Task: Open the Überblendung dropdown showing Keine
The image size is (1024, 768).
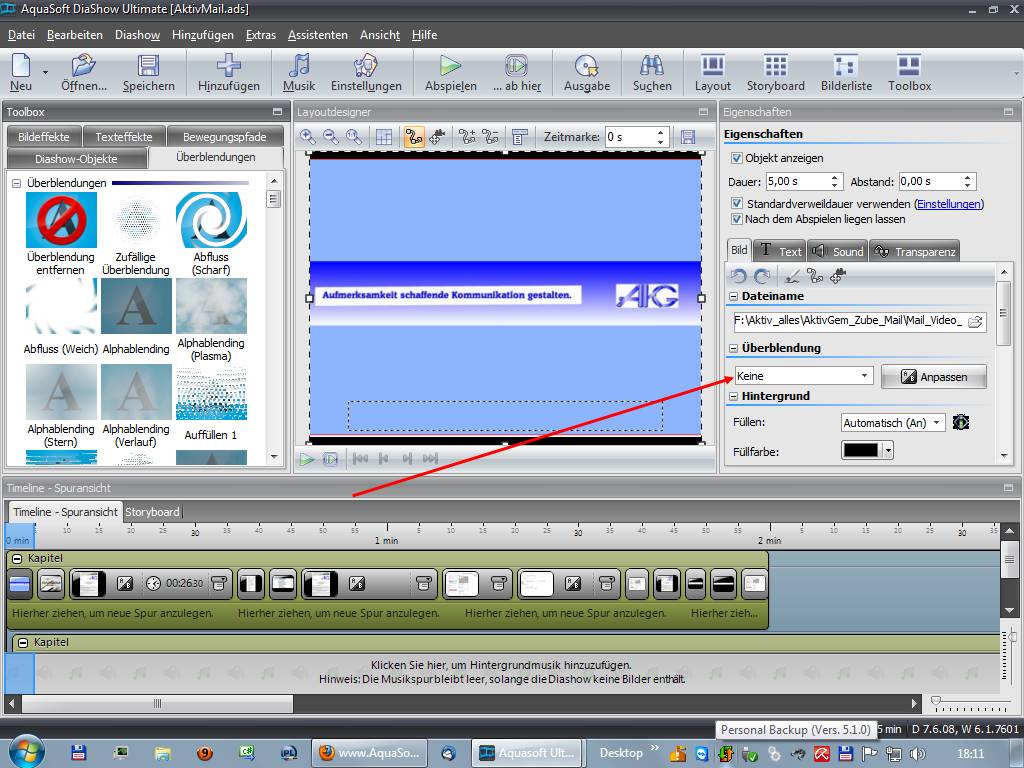Action: tap(804, 376)
